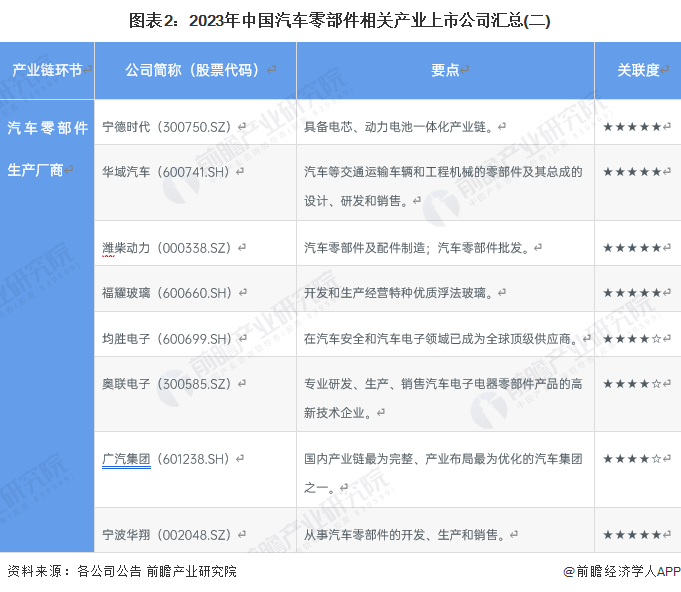
Task: Open the underlined 广汽集团 link
Action: point(126,459)
